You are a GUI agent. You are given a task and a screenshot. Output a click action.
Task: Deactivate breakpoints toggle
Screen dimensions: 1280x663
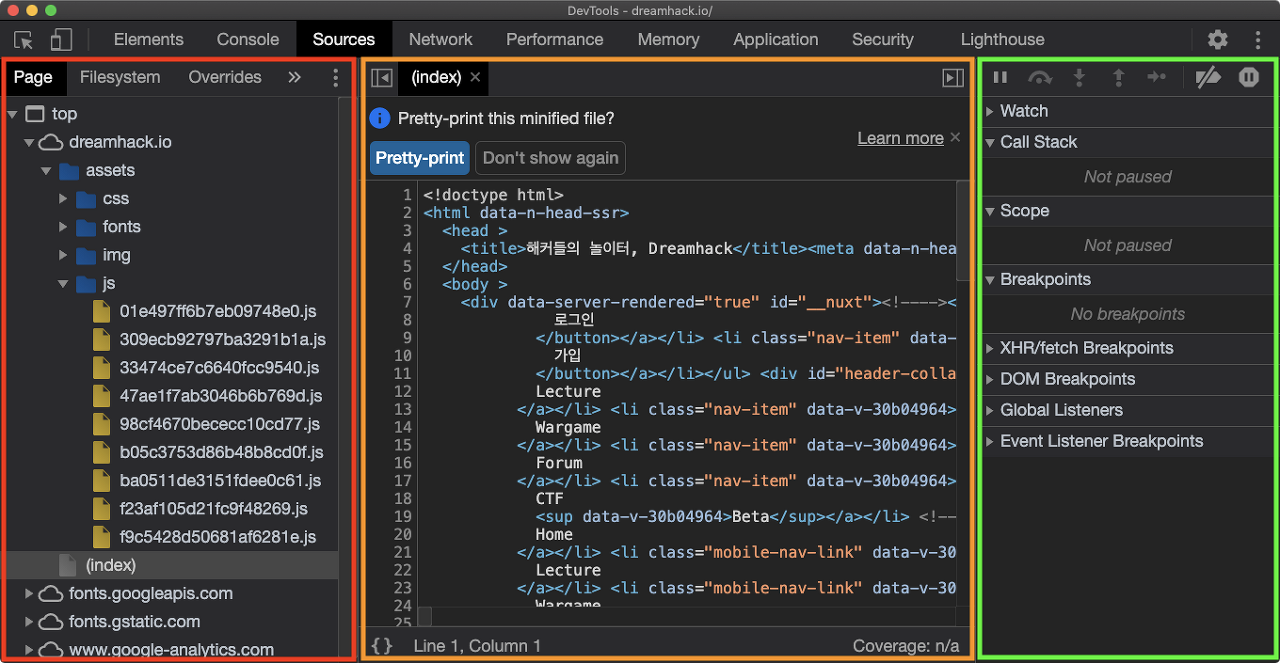coord(1208,77)
